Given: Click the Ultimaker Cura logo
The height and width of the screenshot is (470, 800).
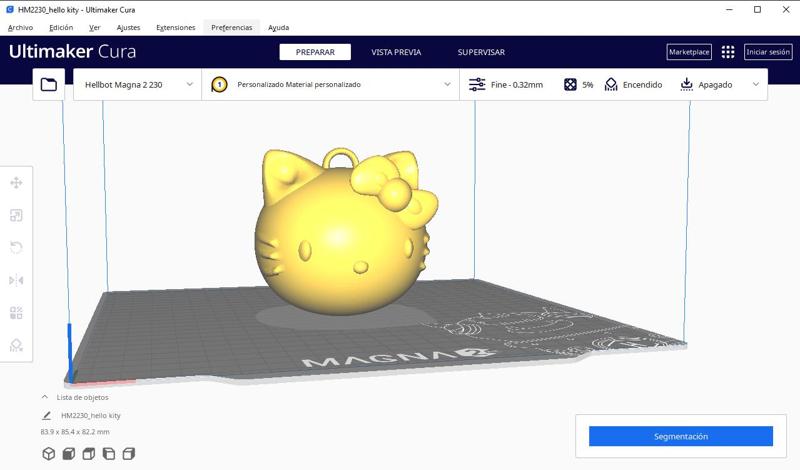Looking at the screenshot, I should (72, 52).
